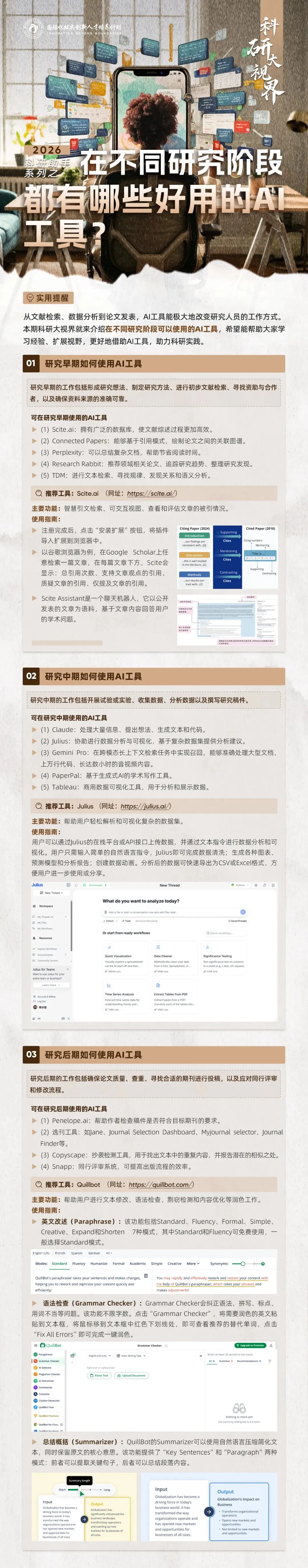
Task: Click Account & Billing in Julius sidebar
Action: click(x=45, y=996)
